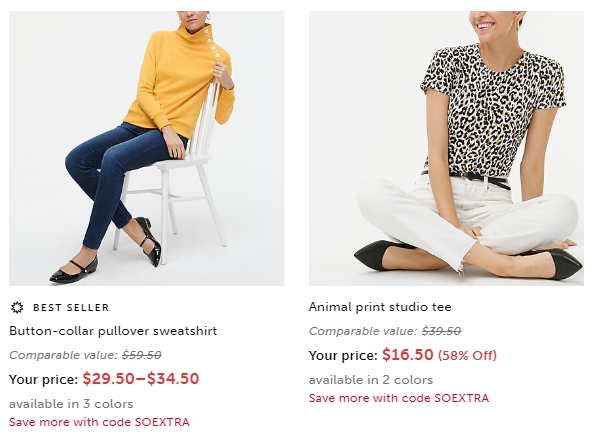Click the Best Seller badge star icon
The width and height of the screenshot is (602, 438).
(17, 307)
